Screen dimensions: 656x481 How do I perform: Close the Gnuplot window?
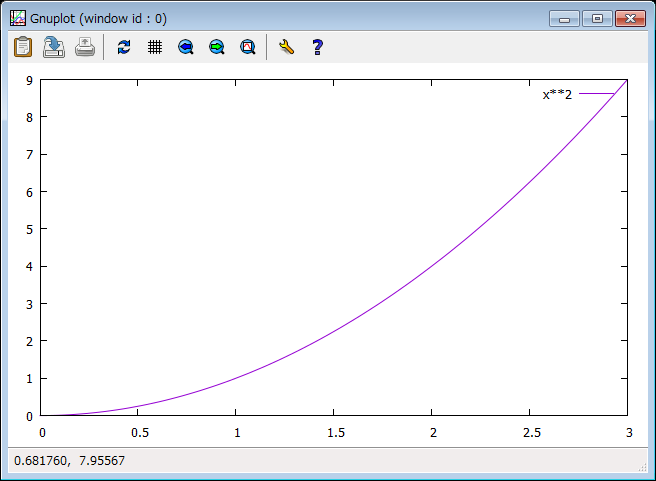tap(630, 19)
